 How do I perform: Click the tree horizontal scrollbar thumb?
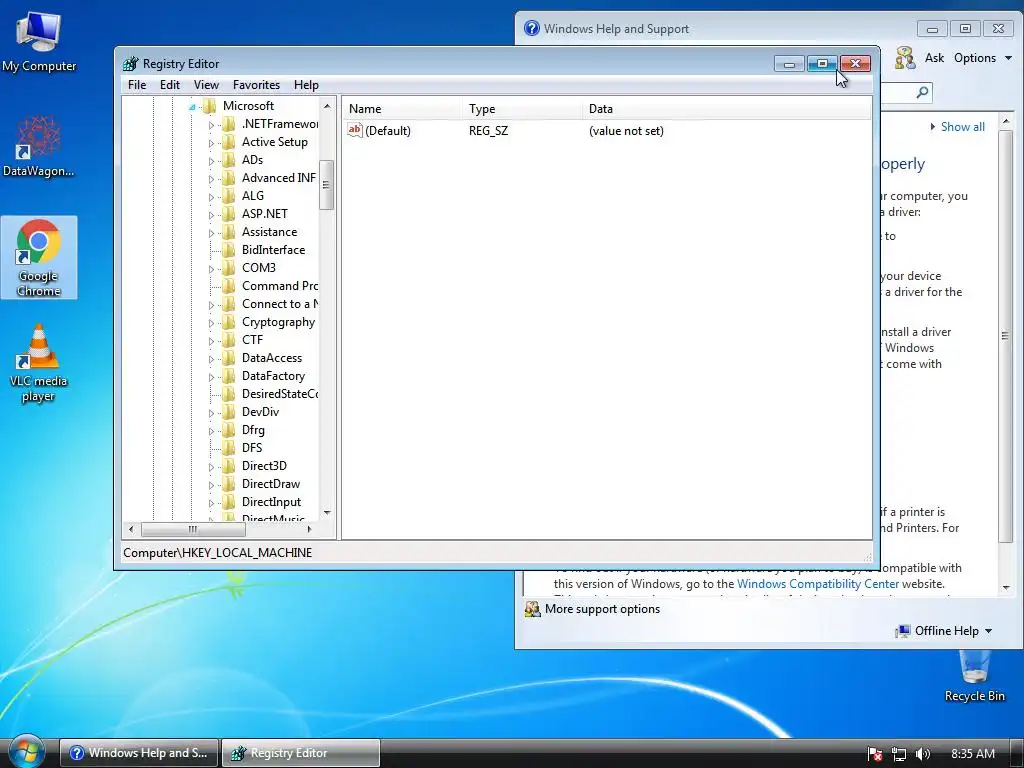(x=193, y=529)
